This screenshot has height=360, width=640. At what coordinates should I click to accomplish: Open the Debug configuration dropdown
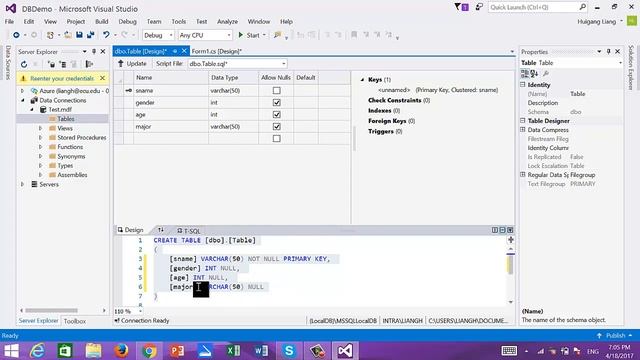tap(158, 35)
